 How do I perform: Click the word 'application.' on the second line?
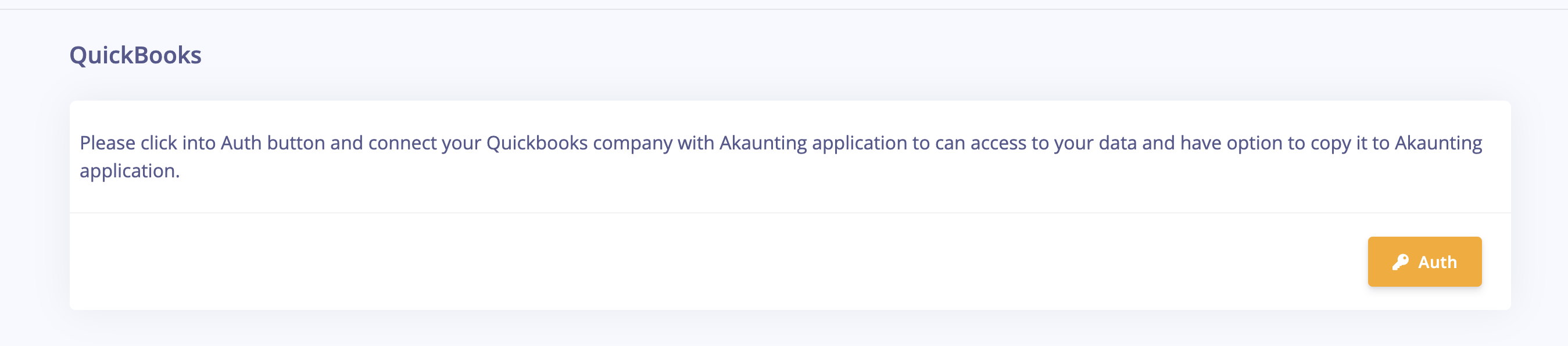[x=130, y=172]
